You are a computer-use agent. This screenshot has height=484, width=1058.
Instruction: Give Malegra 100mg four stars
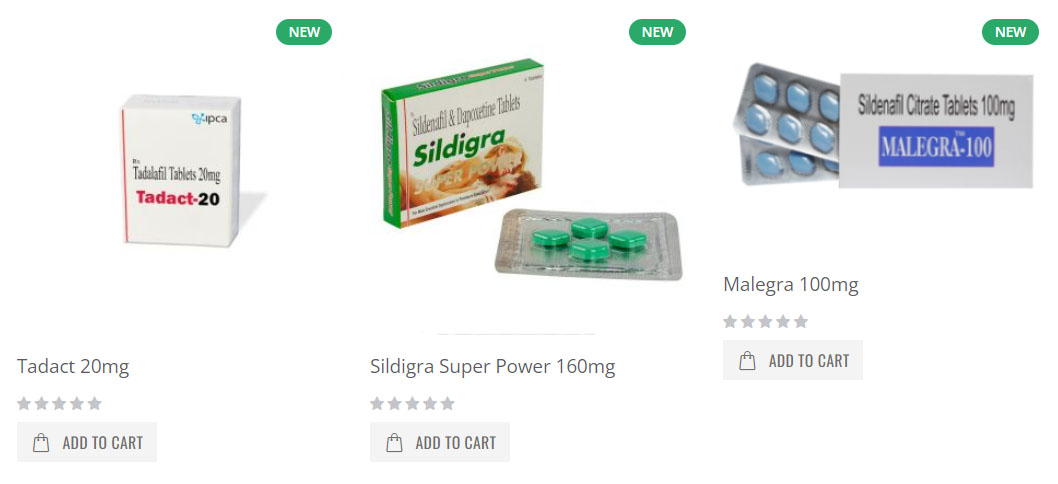pyautogui.click(x=783, y=321)
